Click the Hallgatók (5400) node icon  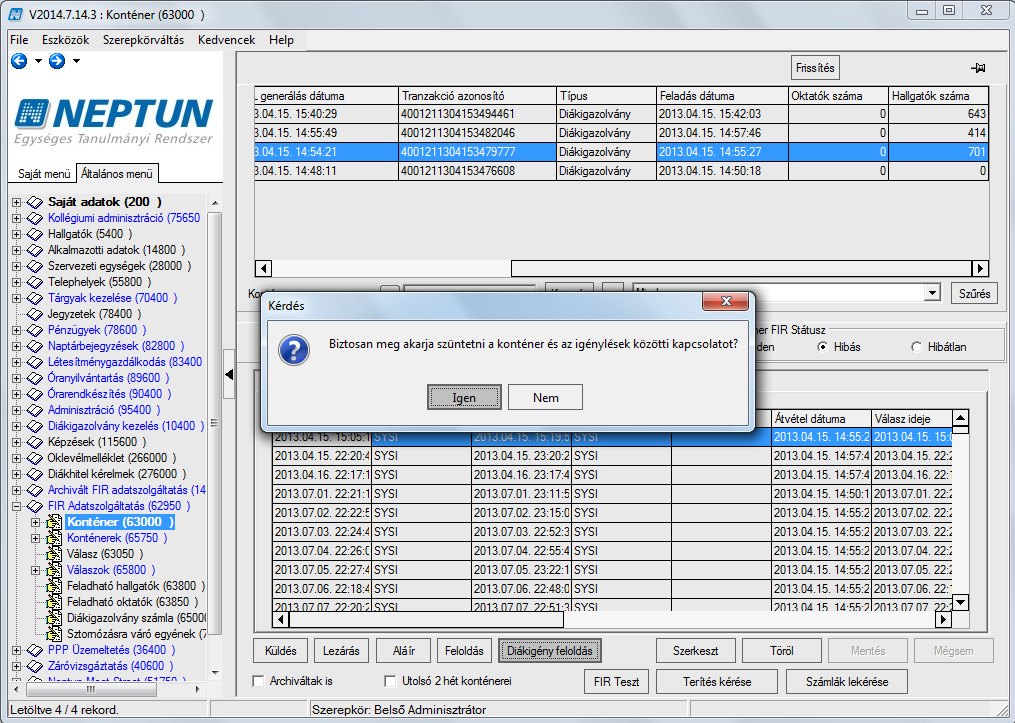(x=34, y=234)
